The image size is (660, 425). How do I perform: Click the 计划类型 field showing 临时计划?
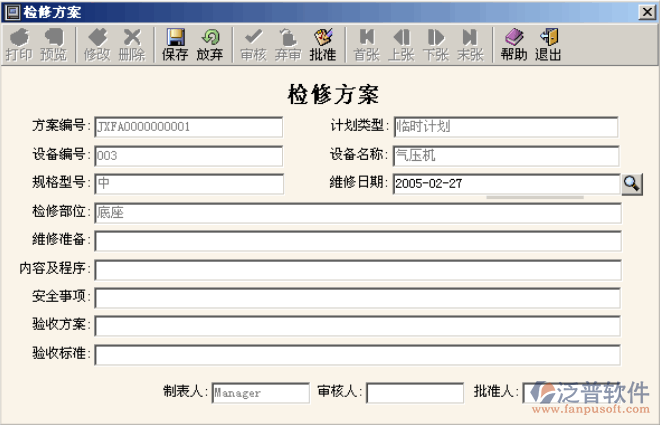pyautogui.click(x=506, y=127)
